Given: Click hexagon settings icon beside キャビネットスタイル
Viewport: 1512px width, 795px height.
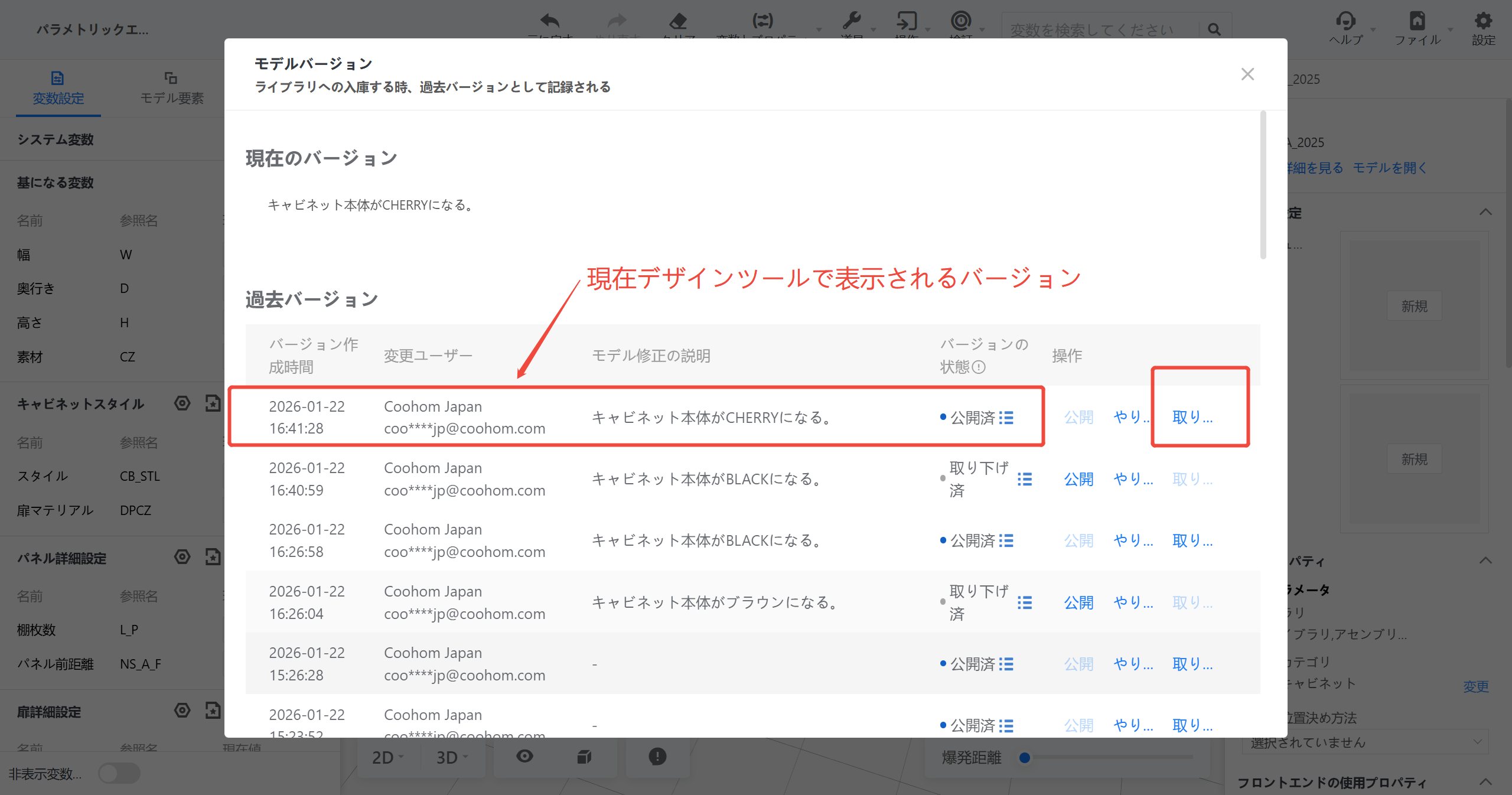Looking at the screenshot, I should coord(183,403).
